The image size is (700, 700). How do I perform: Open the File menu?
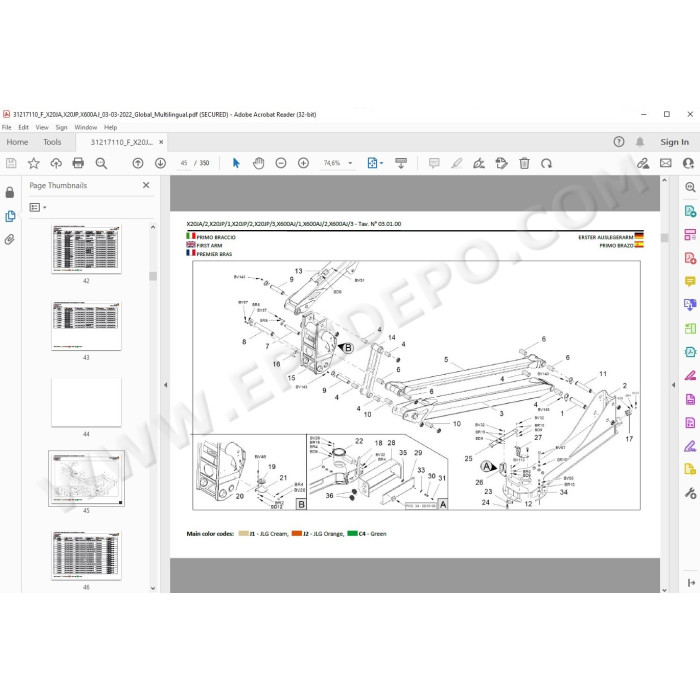[x=7, y=127]
